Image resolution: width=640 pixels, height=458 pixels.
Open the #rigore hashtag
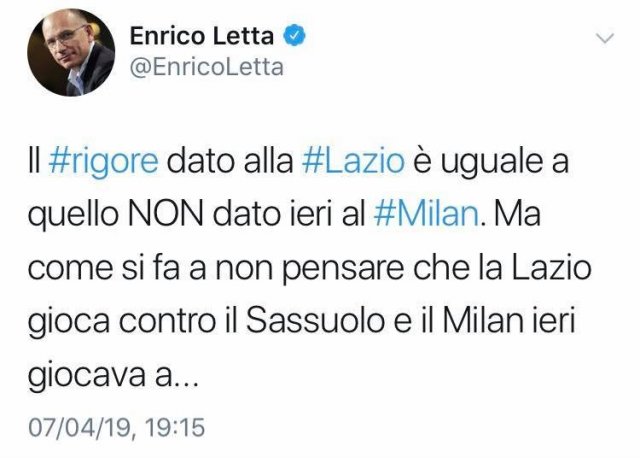pos(103,162)
